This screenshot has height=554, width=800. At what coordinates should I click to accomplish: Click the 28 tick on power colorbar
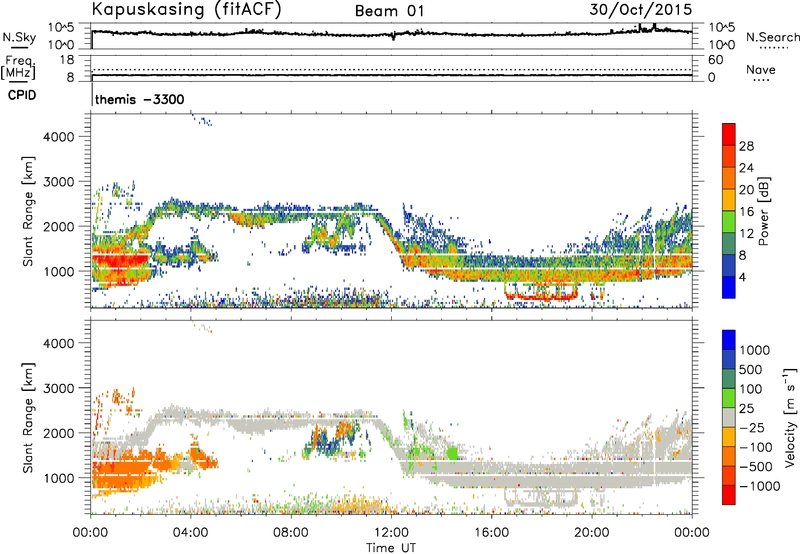[746, 146]
